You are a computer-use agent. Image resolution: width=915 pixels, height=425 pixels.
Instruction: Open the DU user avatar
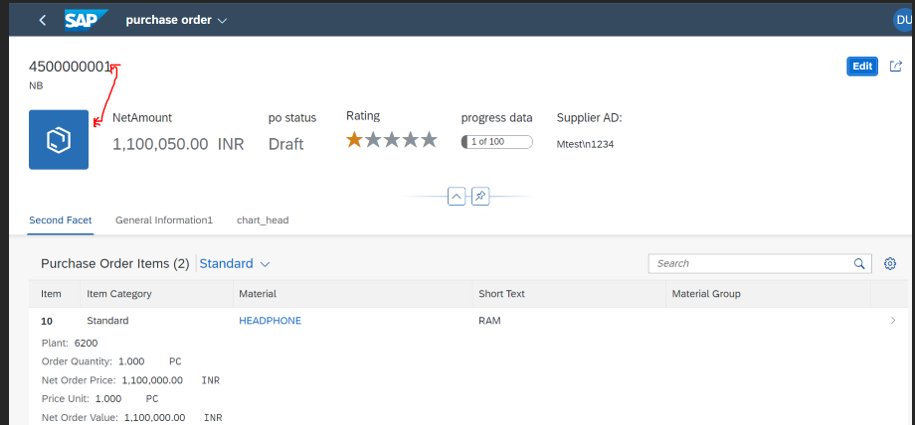pyautogui.click(x=904, y=20)
